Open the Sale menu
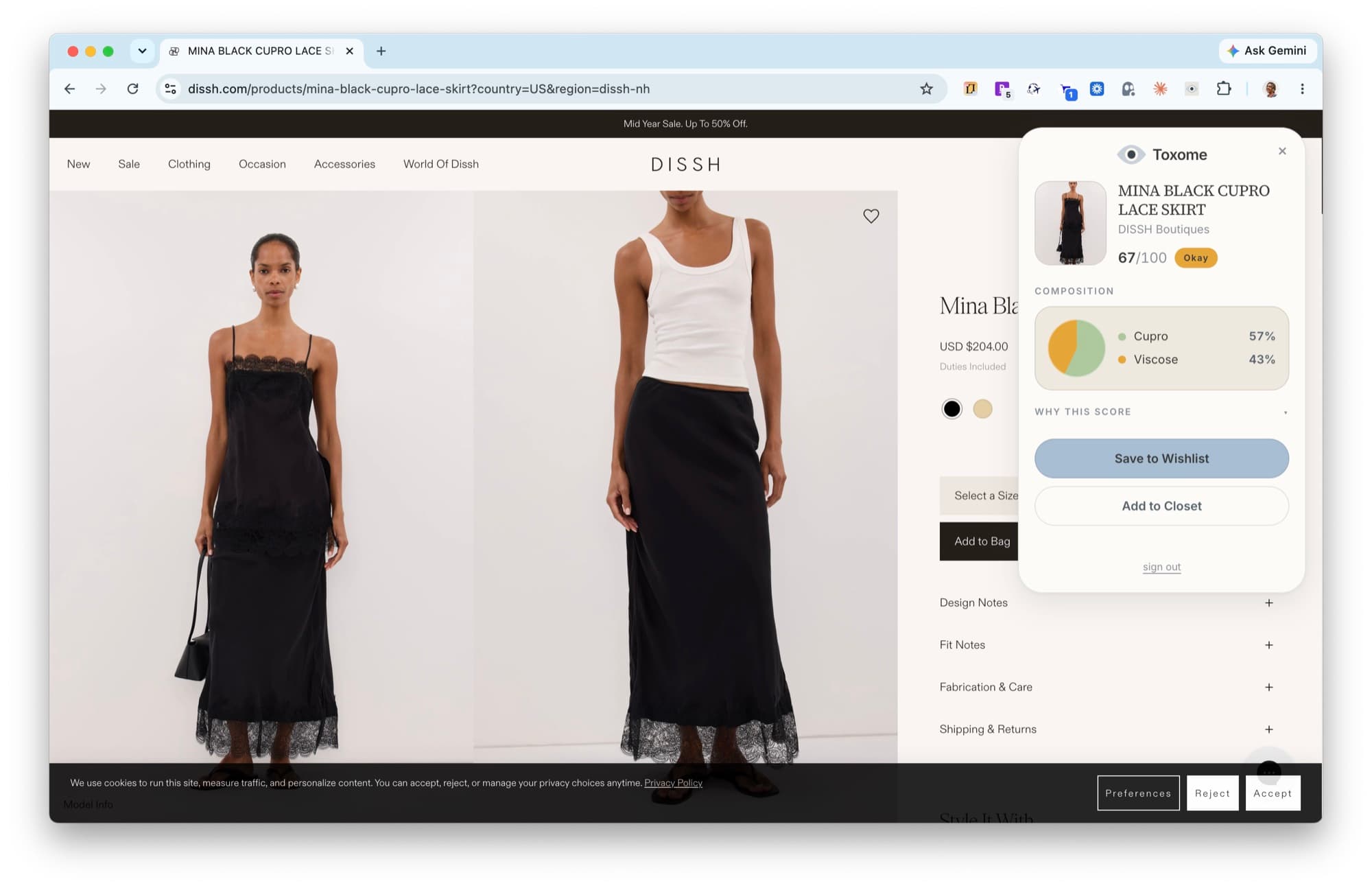The width and height of the screenshot is (1372, 888). pyautogui.click(x=129, y=164)
